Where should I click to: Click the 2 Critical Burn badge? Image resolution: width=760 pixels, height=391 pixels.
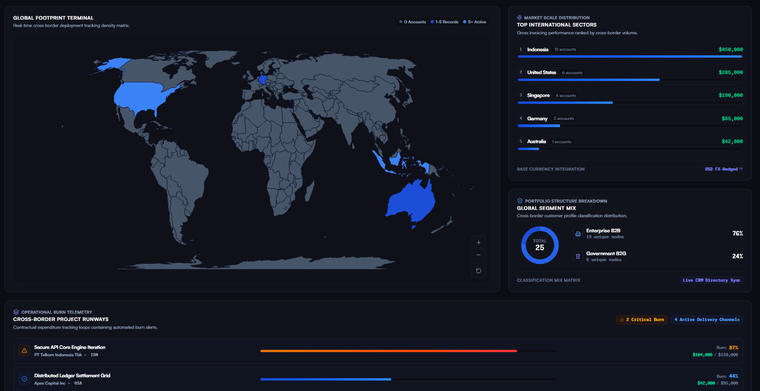[x=641, y=320]
